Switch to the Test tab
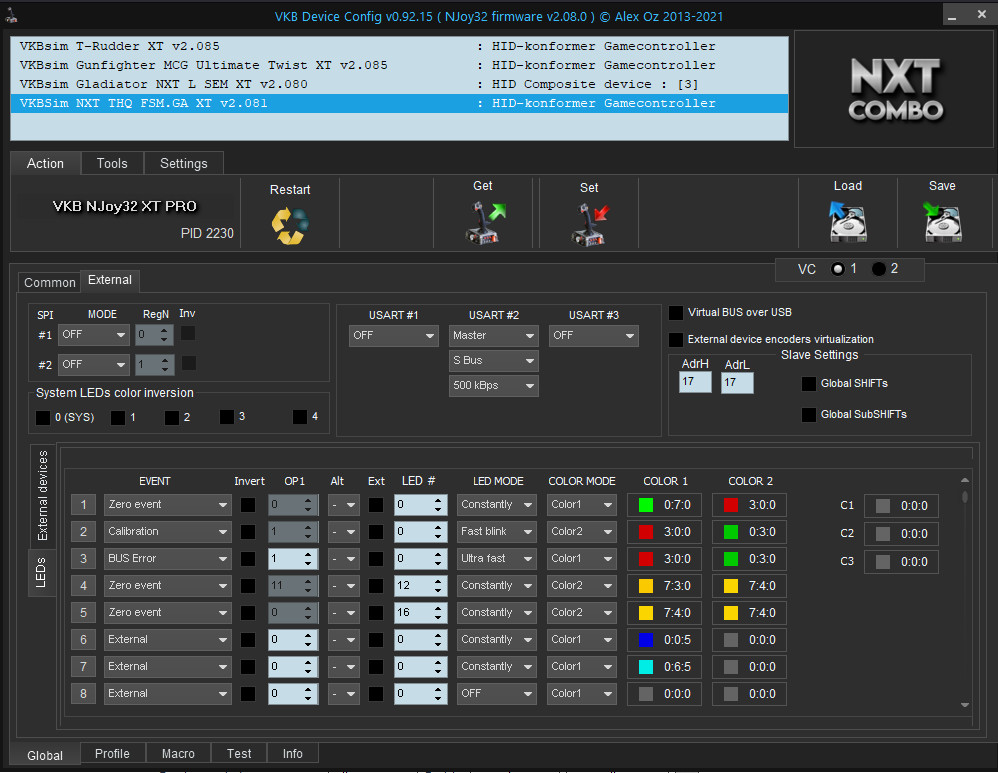The image size is (998, 773). click(x=239, y=754)
